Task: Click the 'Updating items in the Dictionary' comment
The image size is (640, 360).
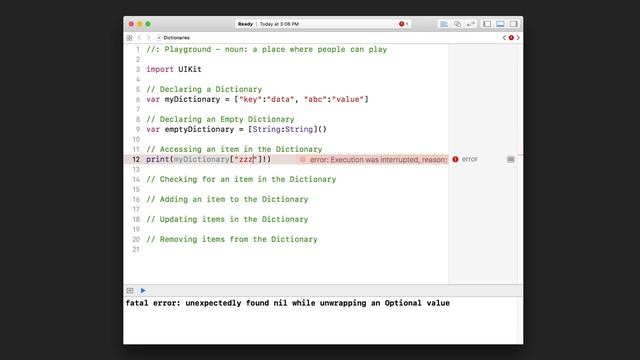Action: click(227, 219)
